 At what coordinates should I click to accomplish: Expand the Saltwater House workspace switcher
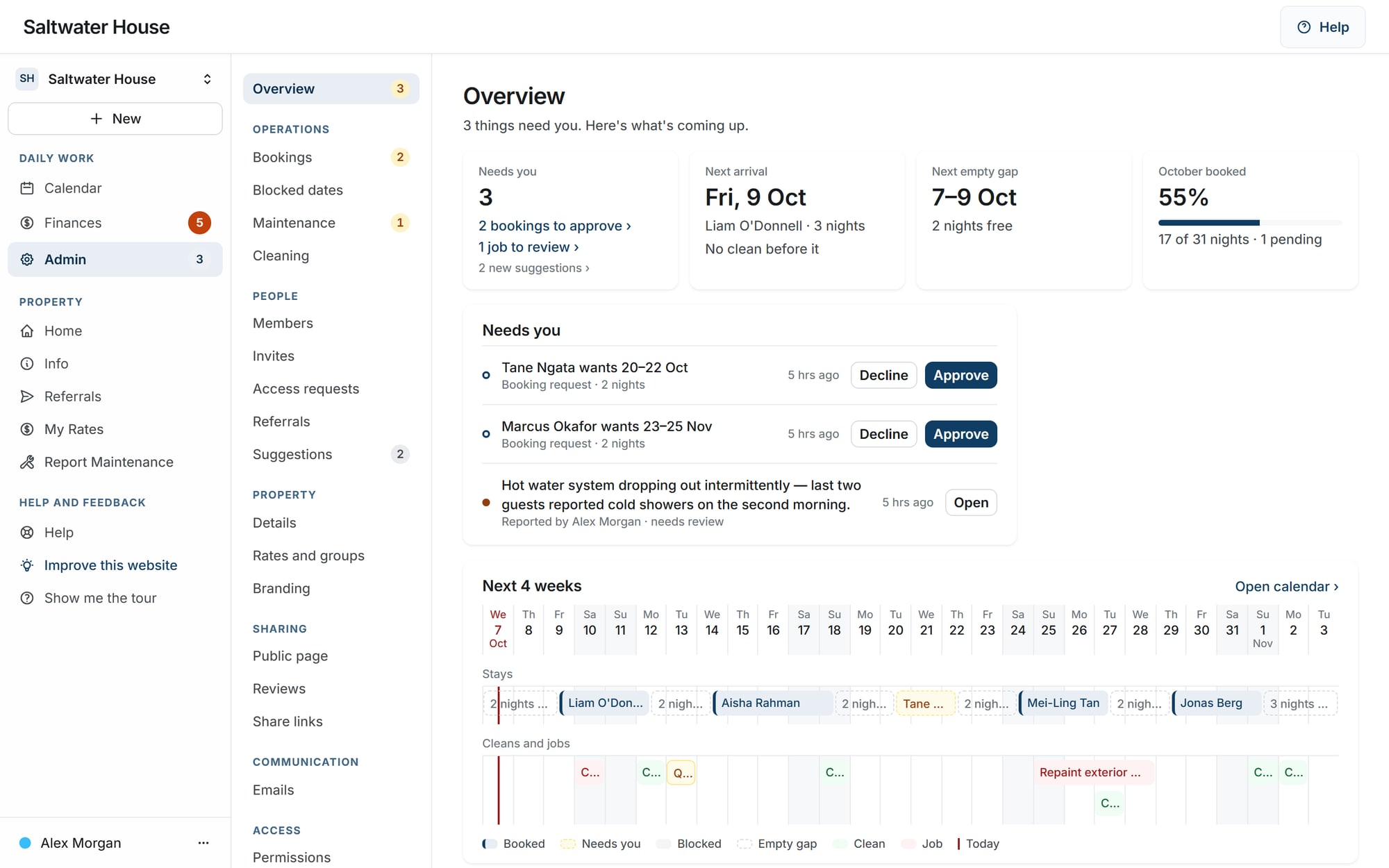[207, 79]
